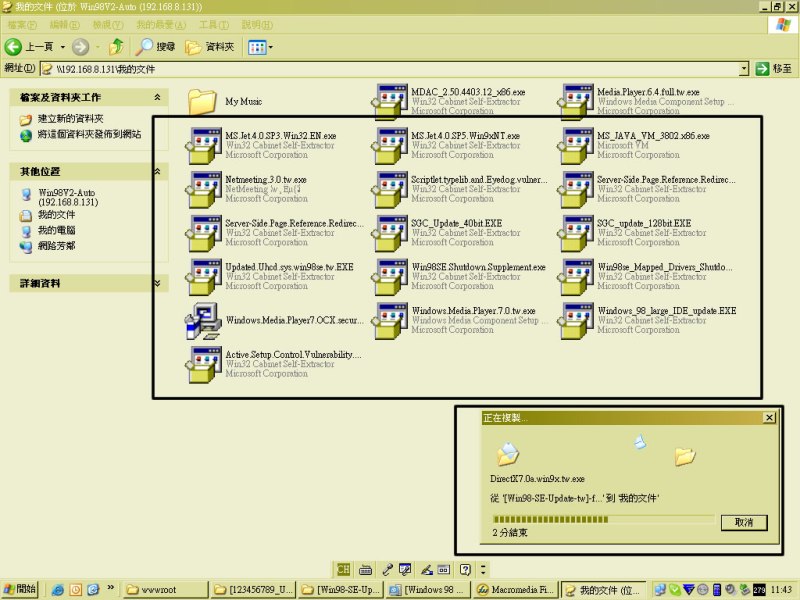Launch Internet Explorer from quick launch
This screenshot has height=600, width=800.
tap(58, 590)
